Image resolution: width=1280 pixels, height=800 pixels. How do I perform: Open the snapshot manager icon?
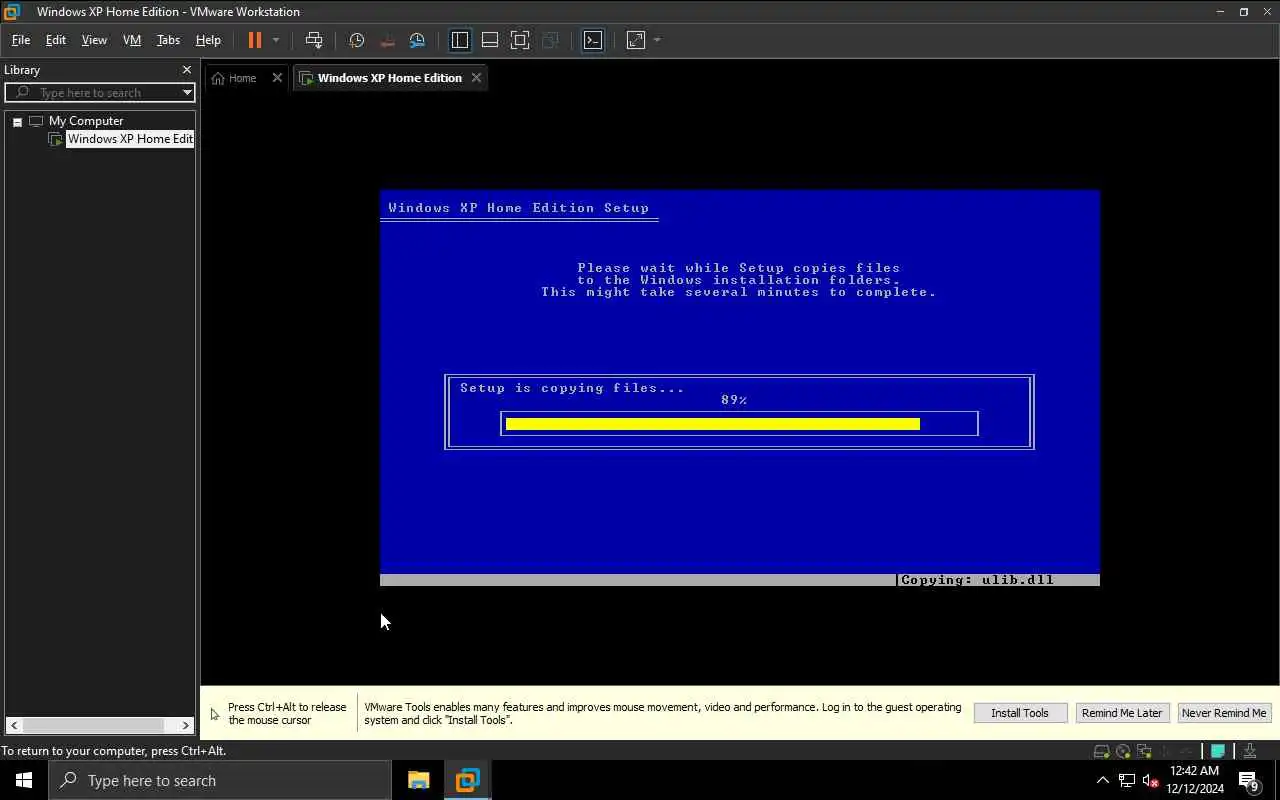pyautogui.click(x=417, y=40)
